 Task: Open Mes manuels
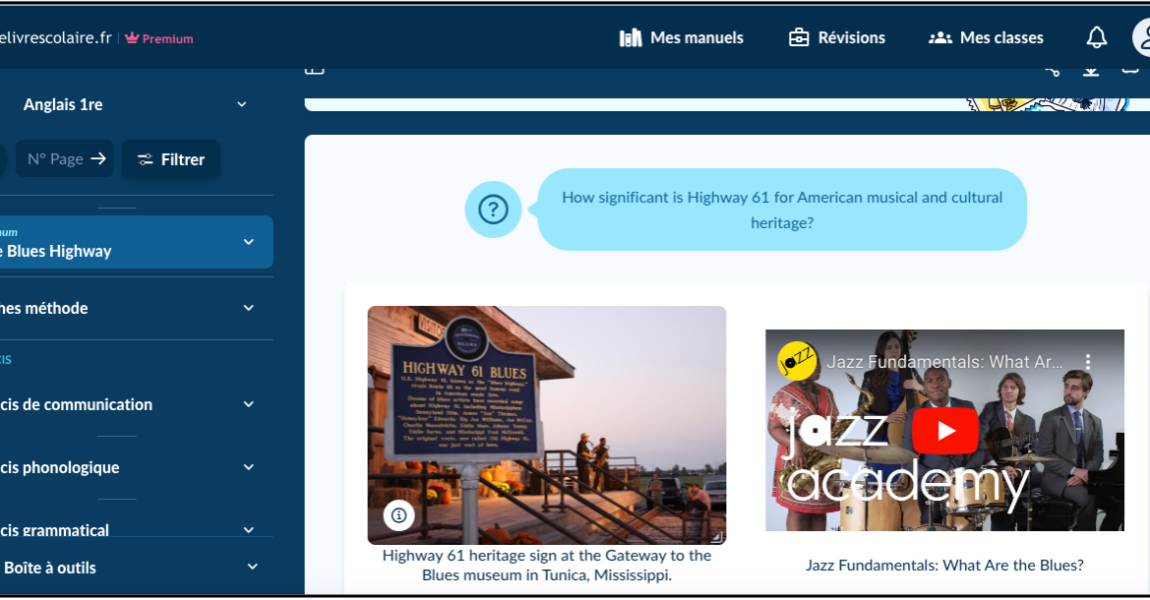pos(681,38)
